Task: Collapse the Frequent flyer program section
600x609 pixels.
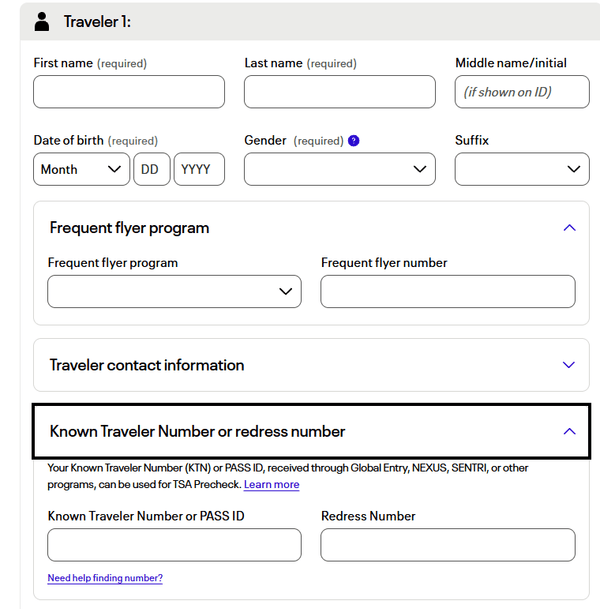Action: tap(569, 228)
